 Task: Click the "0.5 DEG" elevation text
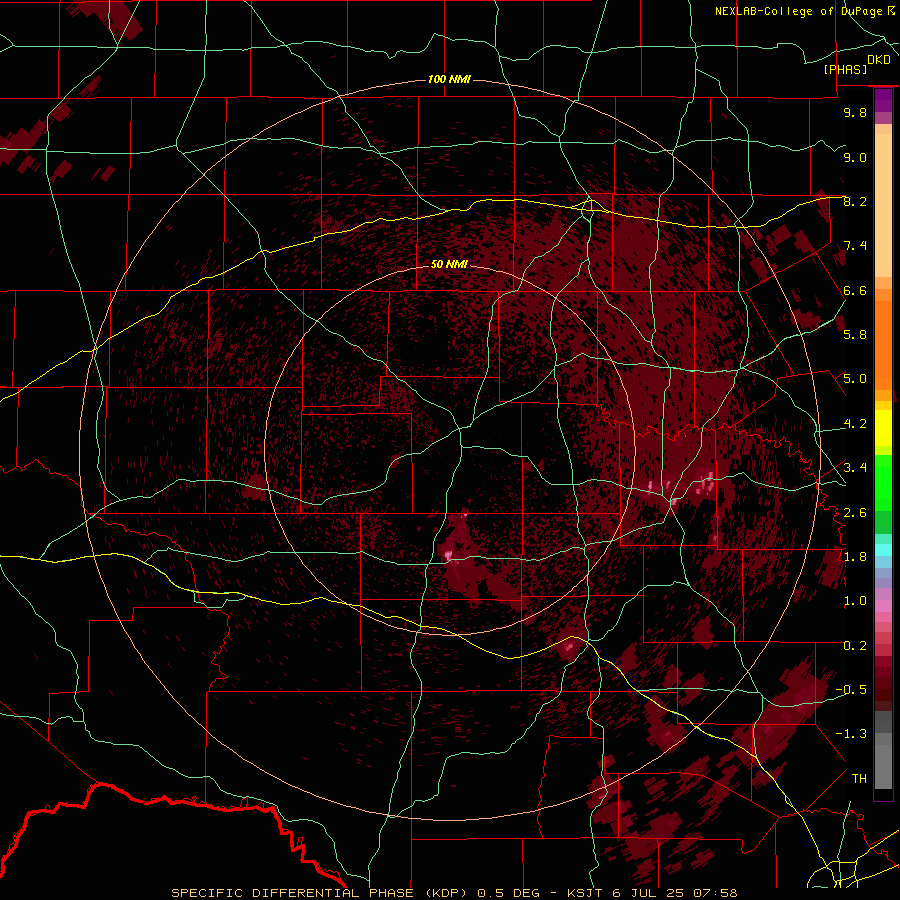coord(509,893)
